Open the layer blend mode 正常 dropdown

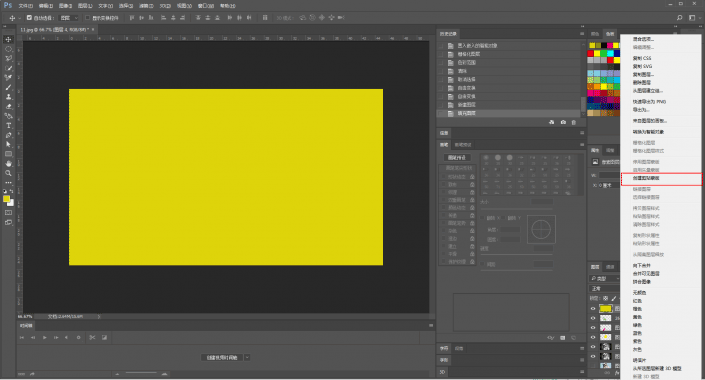[x=604, y=288]
